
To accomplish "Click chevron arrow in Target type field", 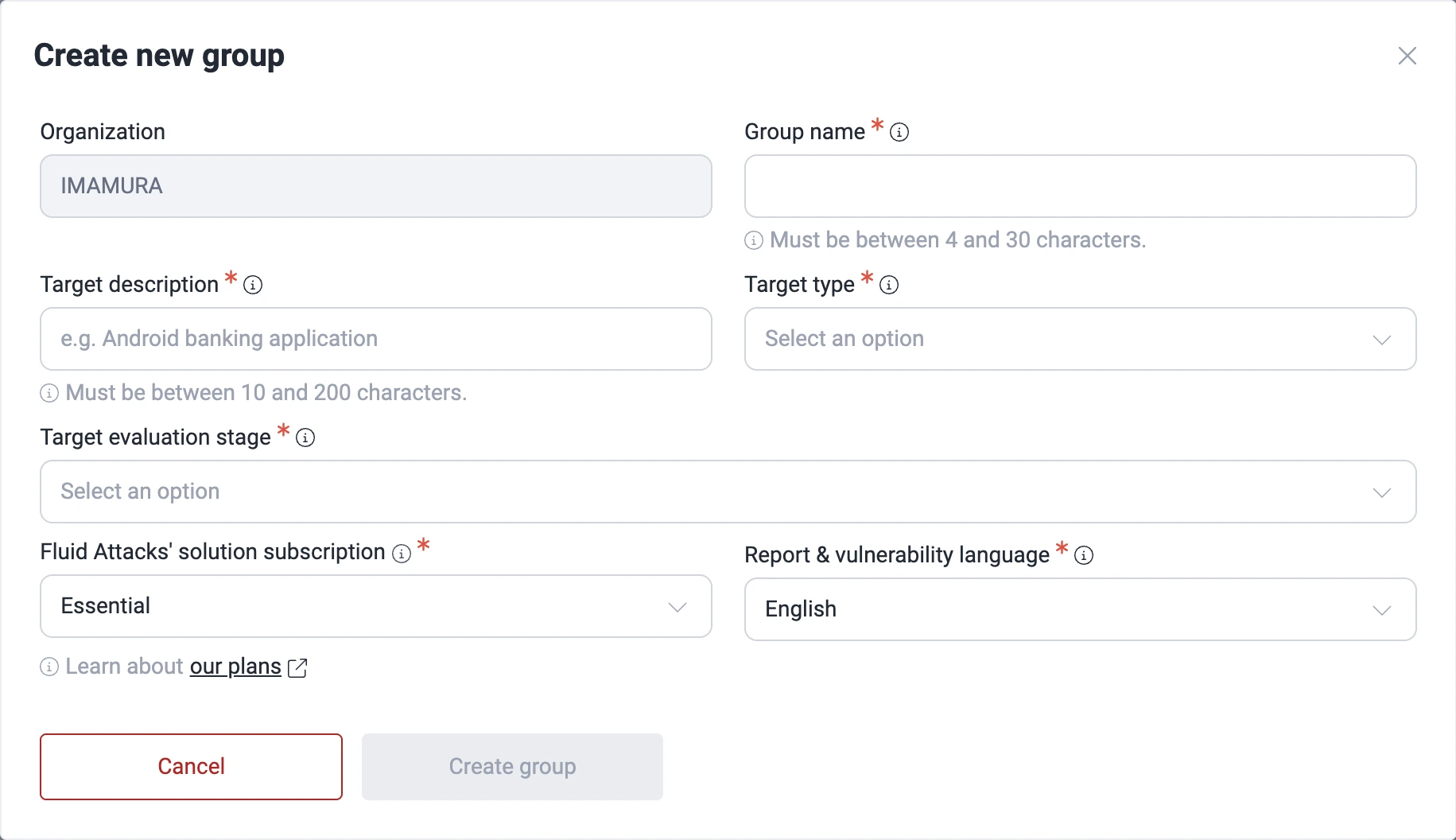I will [x=1382, y=340].
